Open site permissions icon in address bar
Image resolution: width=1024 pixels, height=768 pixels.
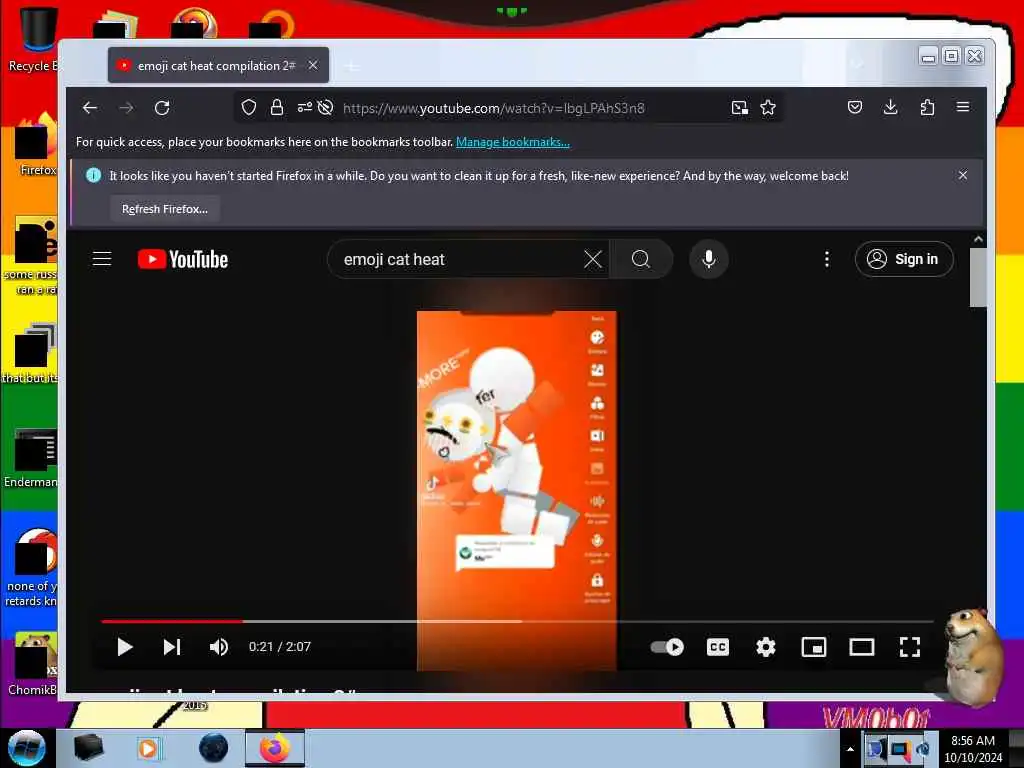click(304, 108)
